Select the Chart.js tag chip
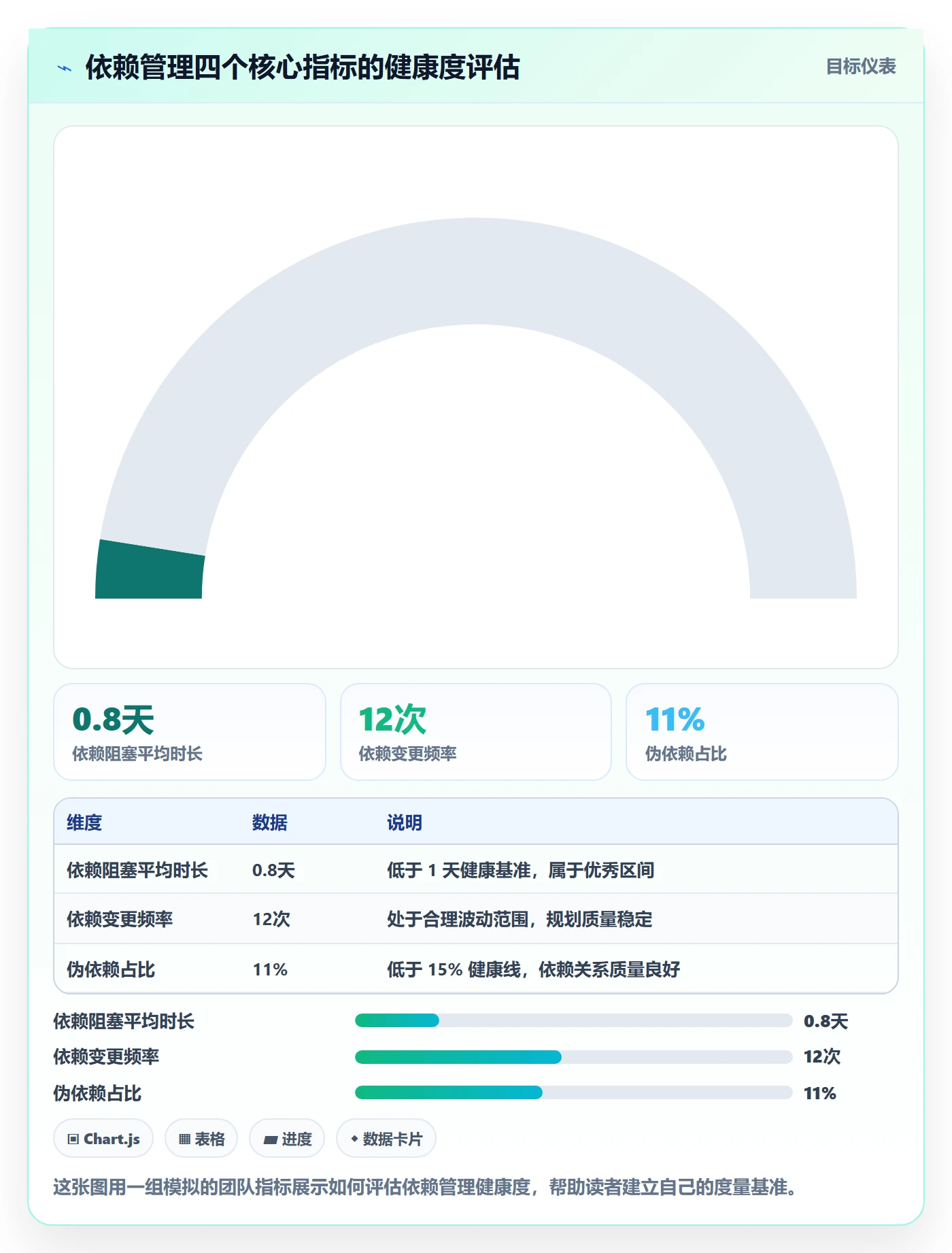 (103, 1139)
